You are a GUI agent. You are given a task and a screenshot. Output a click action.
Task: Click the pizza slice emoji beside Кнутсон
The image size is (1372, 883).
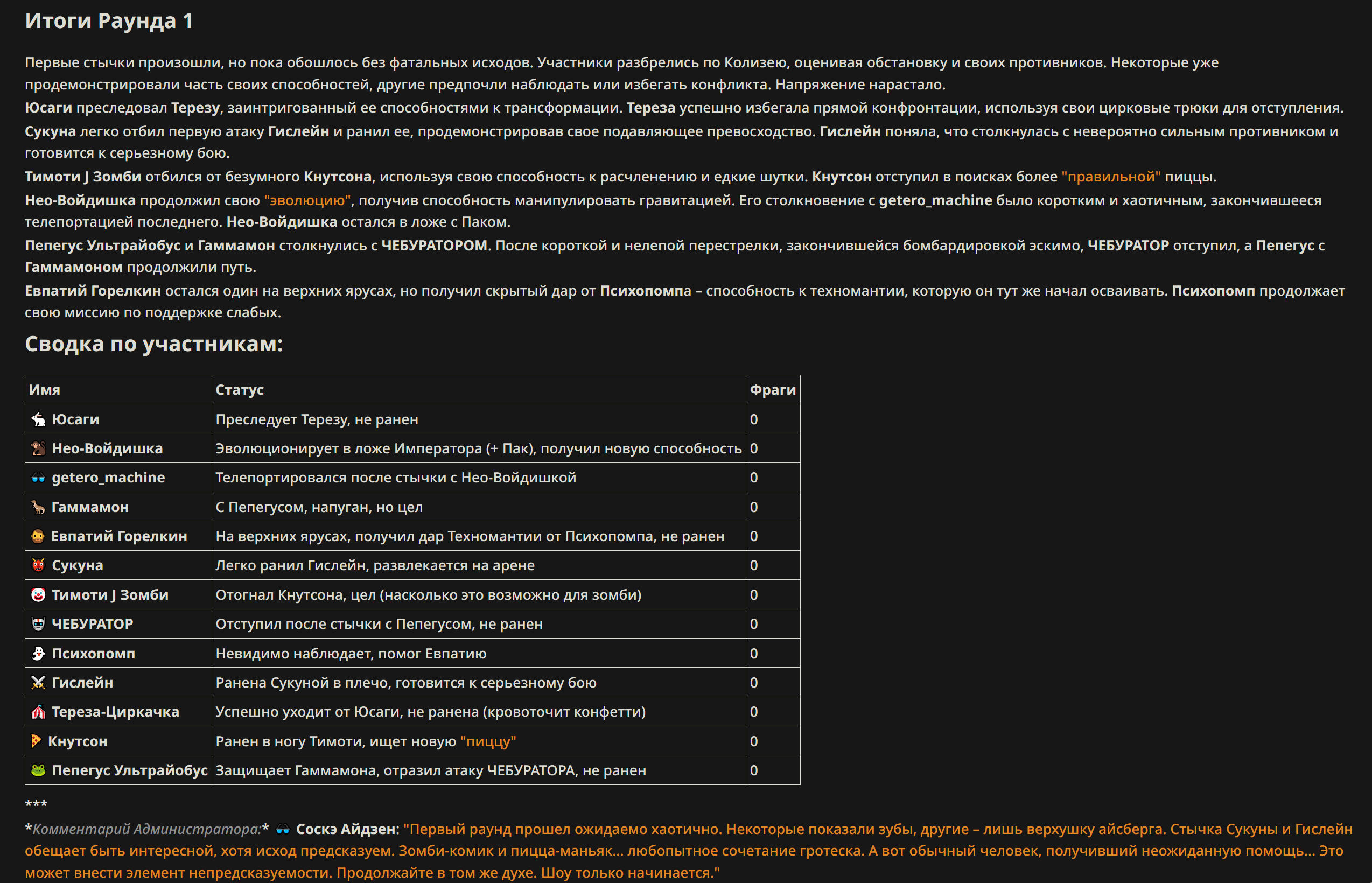tap(36, 741)
